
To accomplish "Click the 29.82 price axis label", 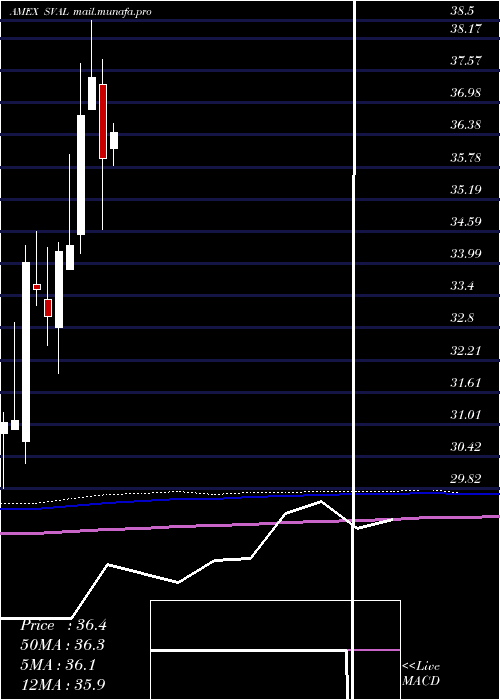I will click(466, 479).
